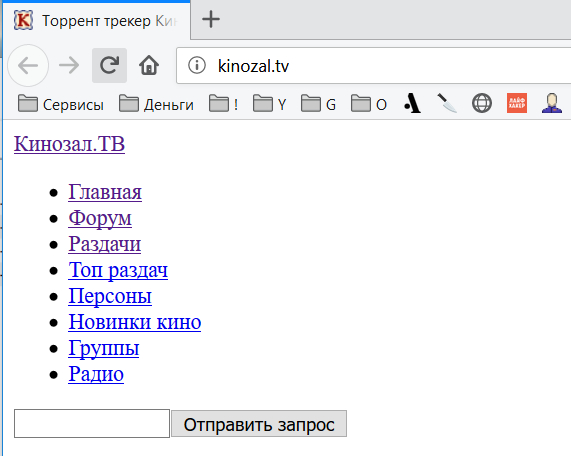Focus the search text input field
This screenshot has height=456, width=571.
92,423
